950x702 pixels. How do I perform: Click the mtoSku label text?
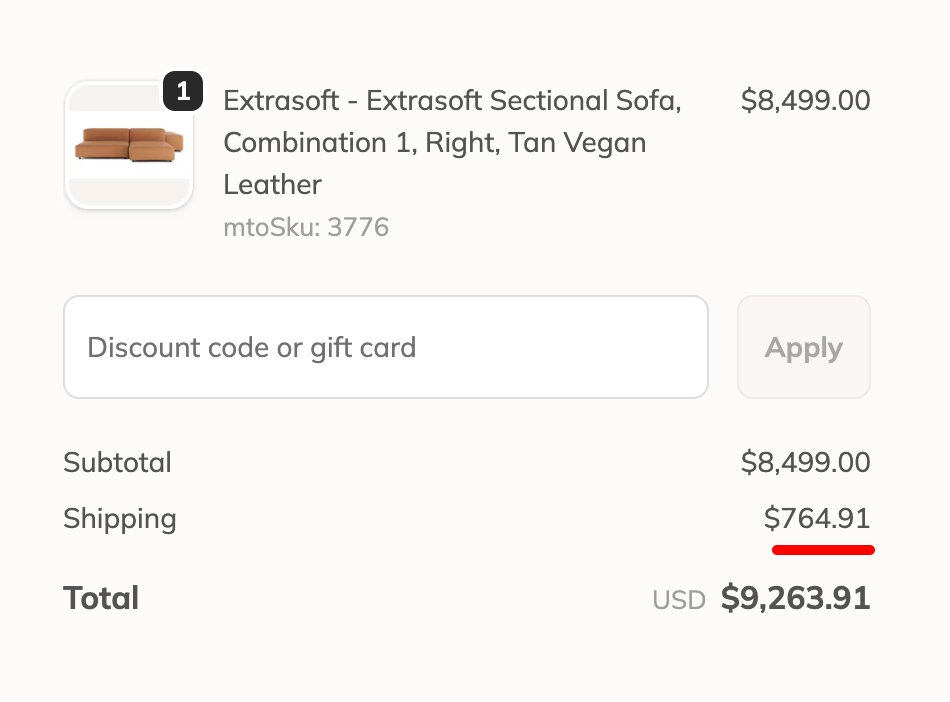(x=271, y=228)
